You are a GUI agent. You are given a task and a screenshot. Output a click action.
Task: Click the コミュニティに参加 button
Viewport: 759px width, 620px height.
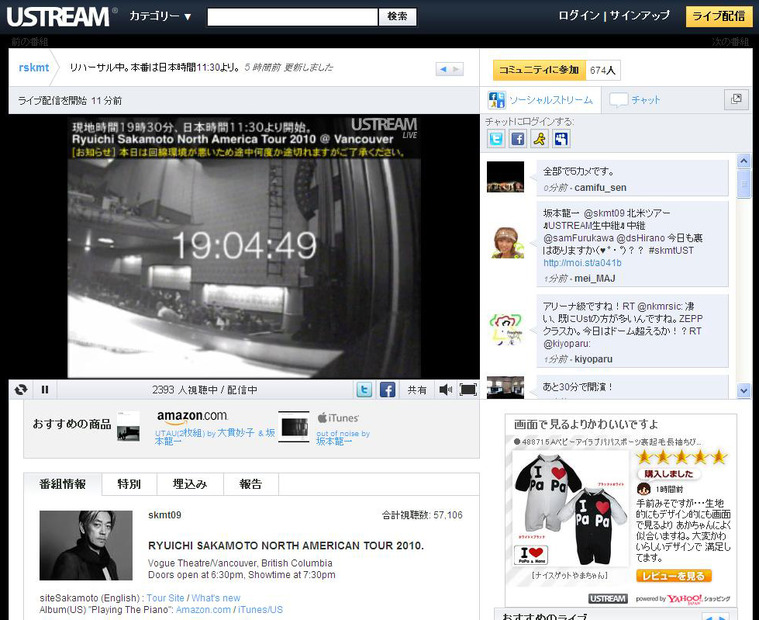(x=539, y=70)
